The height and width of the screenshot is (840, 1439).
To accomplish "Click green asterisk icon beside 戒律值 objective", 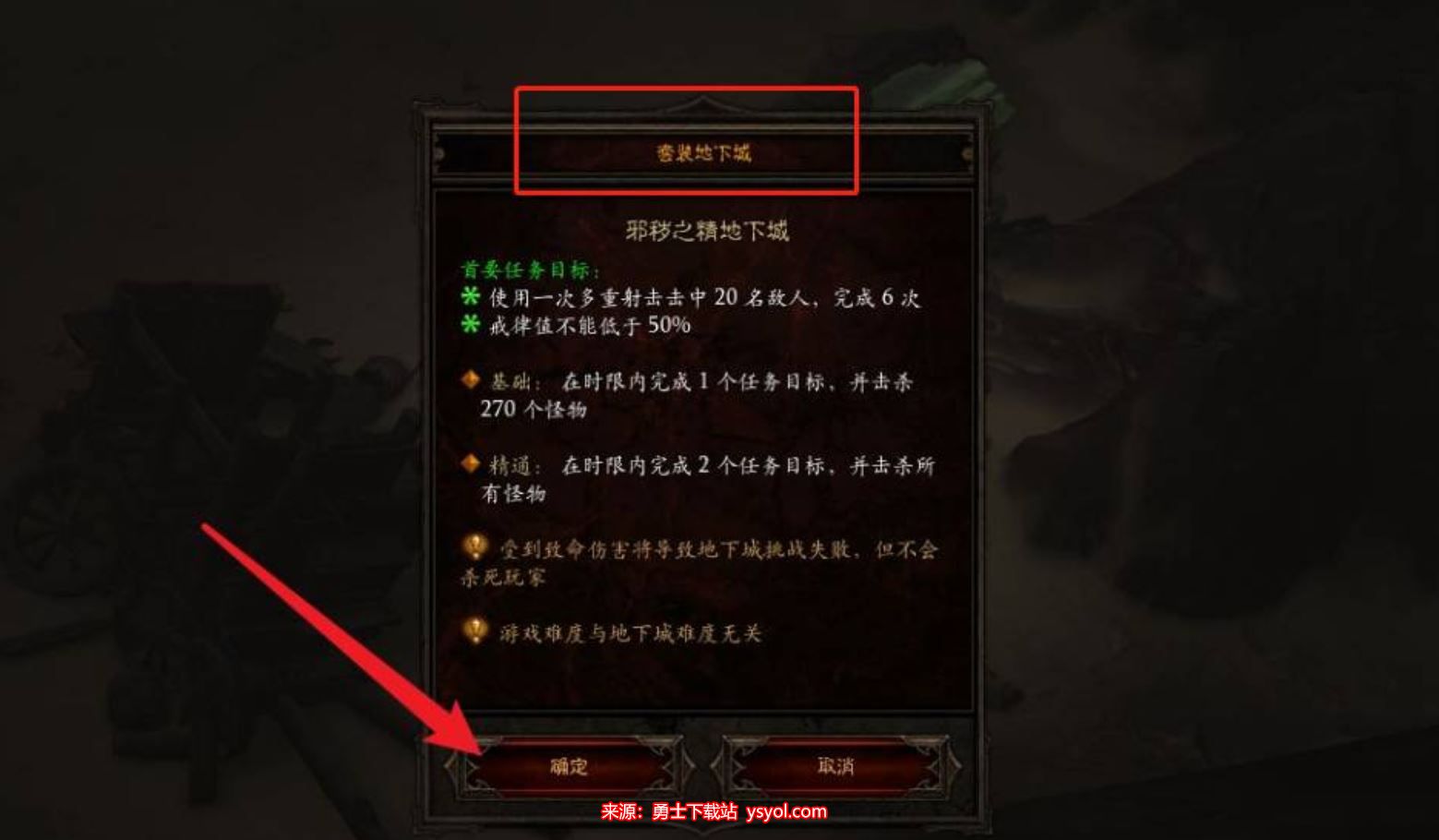I will tap(471, 324).
